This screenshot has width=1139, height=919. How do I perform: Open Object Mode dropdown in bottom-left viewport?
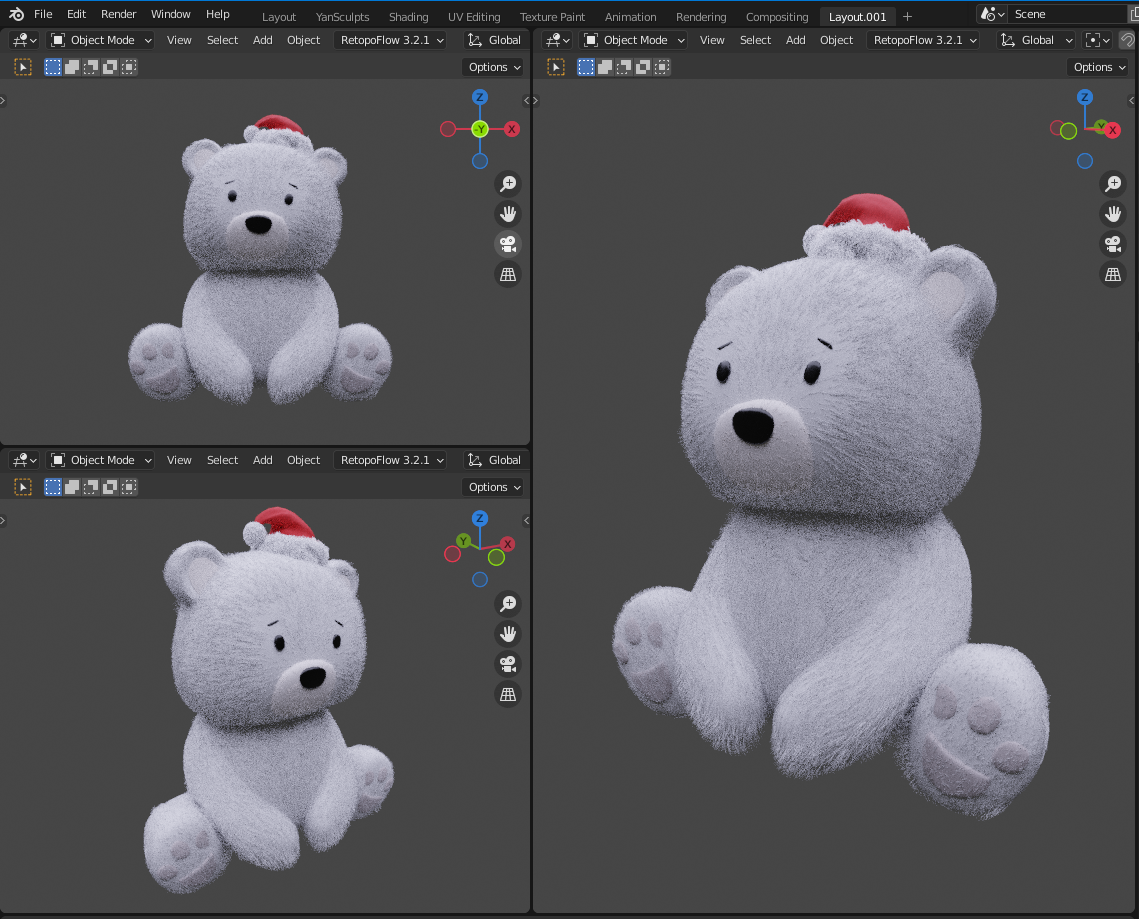101,460
